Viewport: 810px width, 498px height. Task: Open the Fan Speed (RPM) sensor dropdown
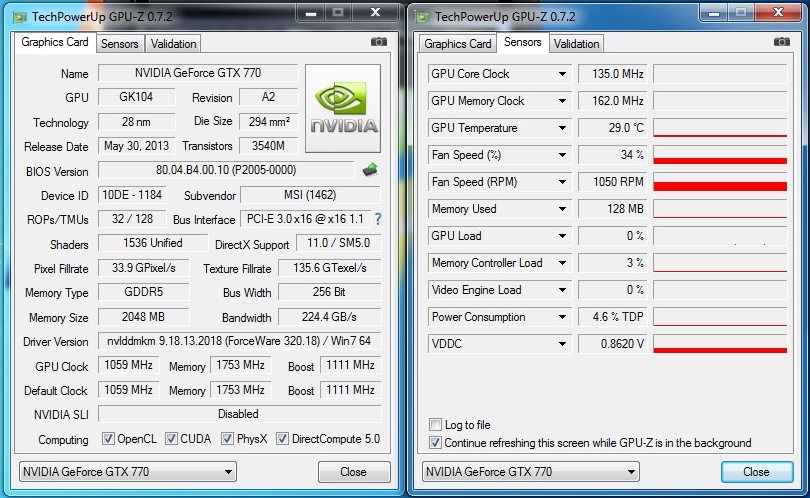(x=562, y=182)
